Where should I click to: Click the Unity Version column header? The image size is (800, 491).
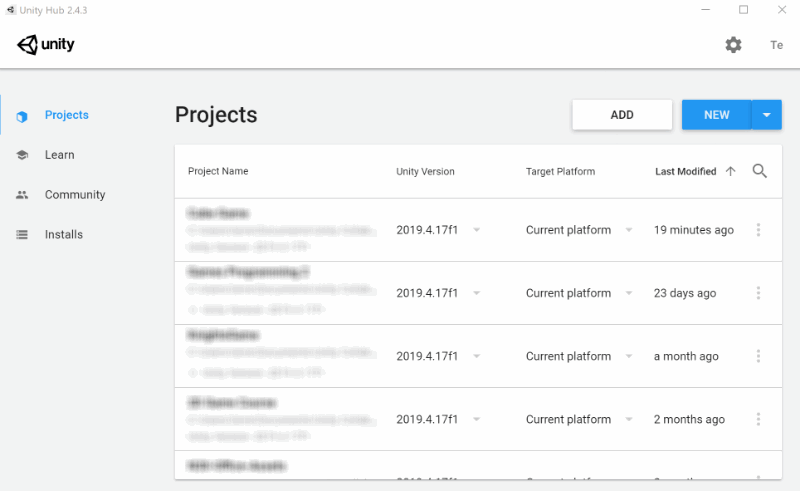(425, 171)
